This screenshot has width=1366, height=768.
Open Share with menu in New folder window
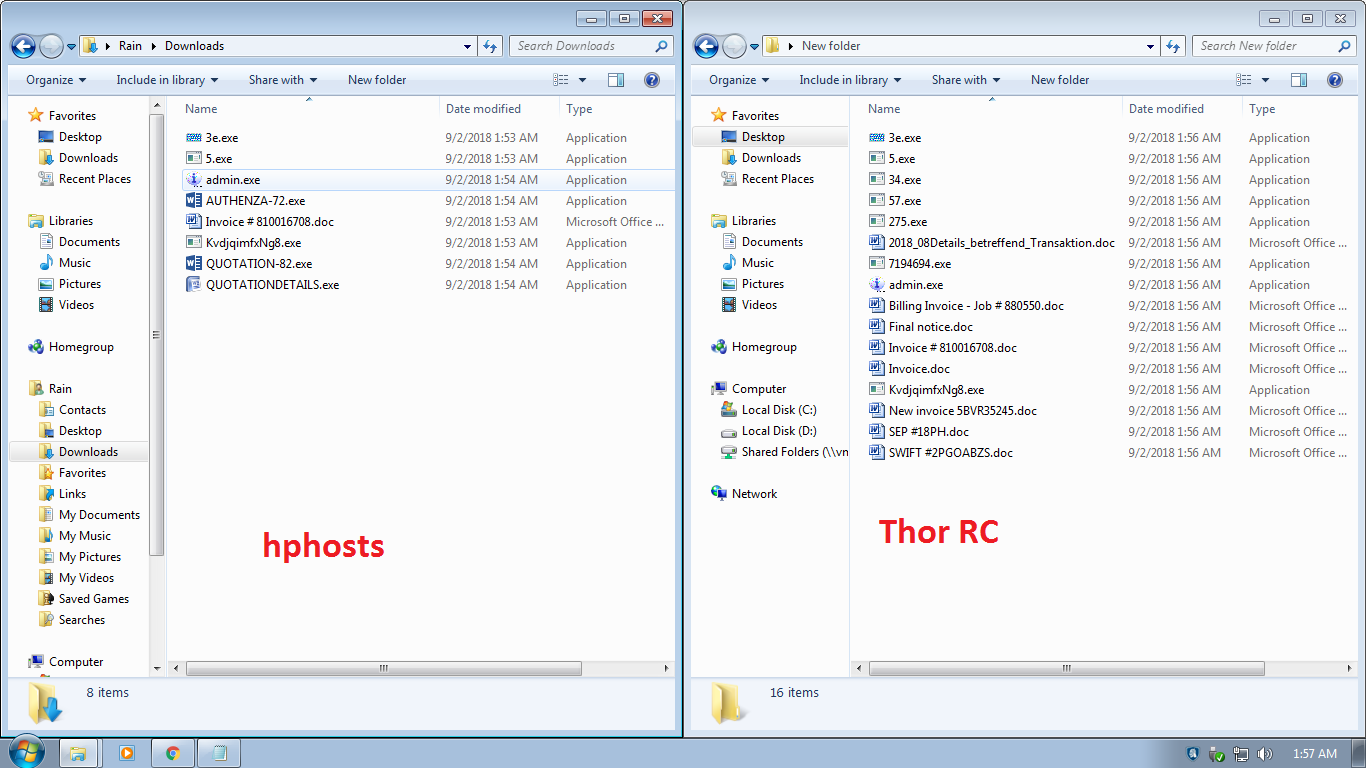pyautogui.click(x=966, y=80)
